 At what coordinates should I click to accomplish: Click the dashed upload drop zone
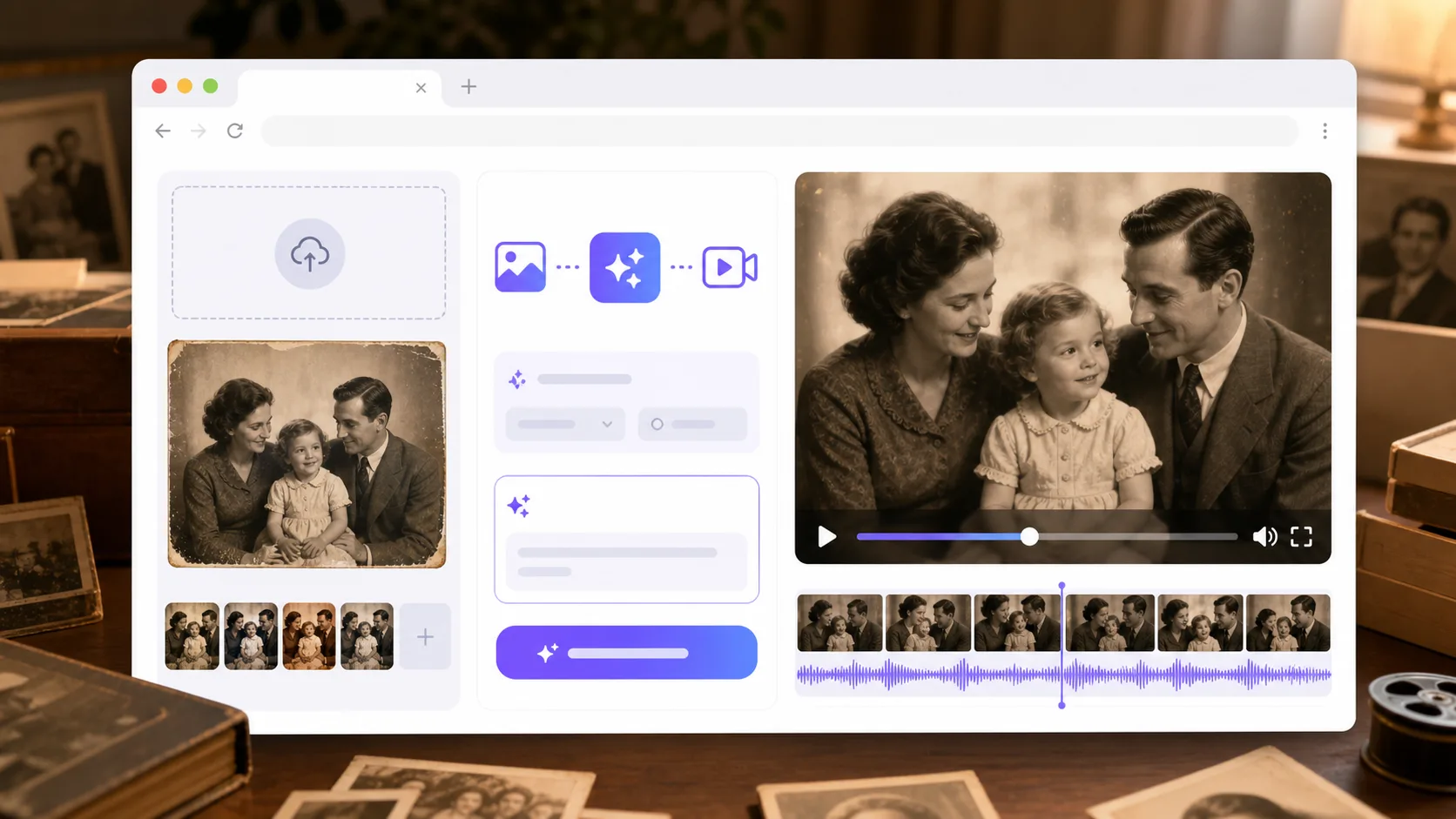pyautogui.click(x=309, y=252)
